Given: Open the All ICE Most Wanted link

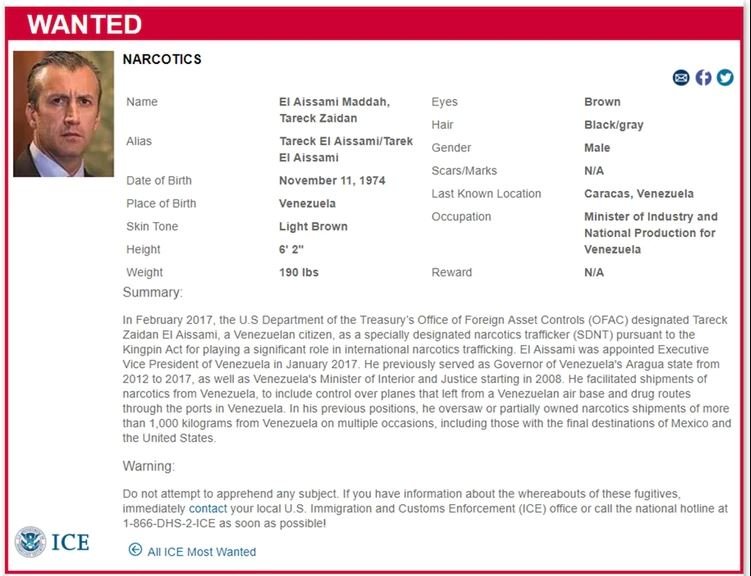Looking at the screenshot, I should pyautogui.click(x=201, y=551).
